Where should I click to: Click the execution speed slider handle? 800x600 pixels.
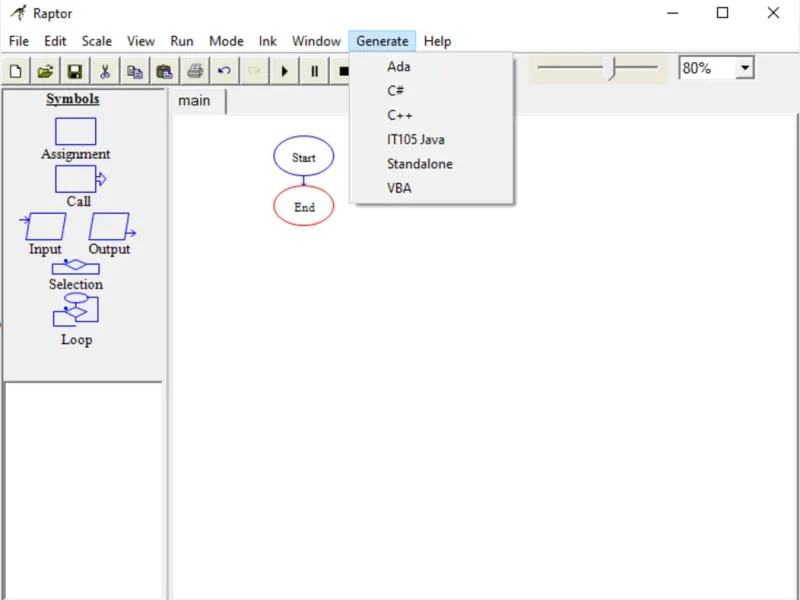pyautogui.click(x=611, y=68)
